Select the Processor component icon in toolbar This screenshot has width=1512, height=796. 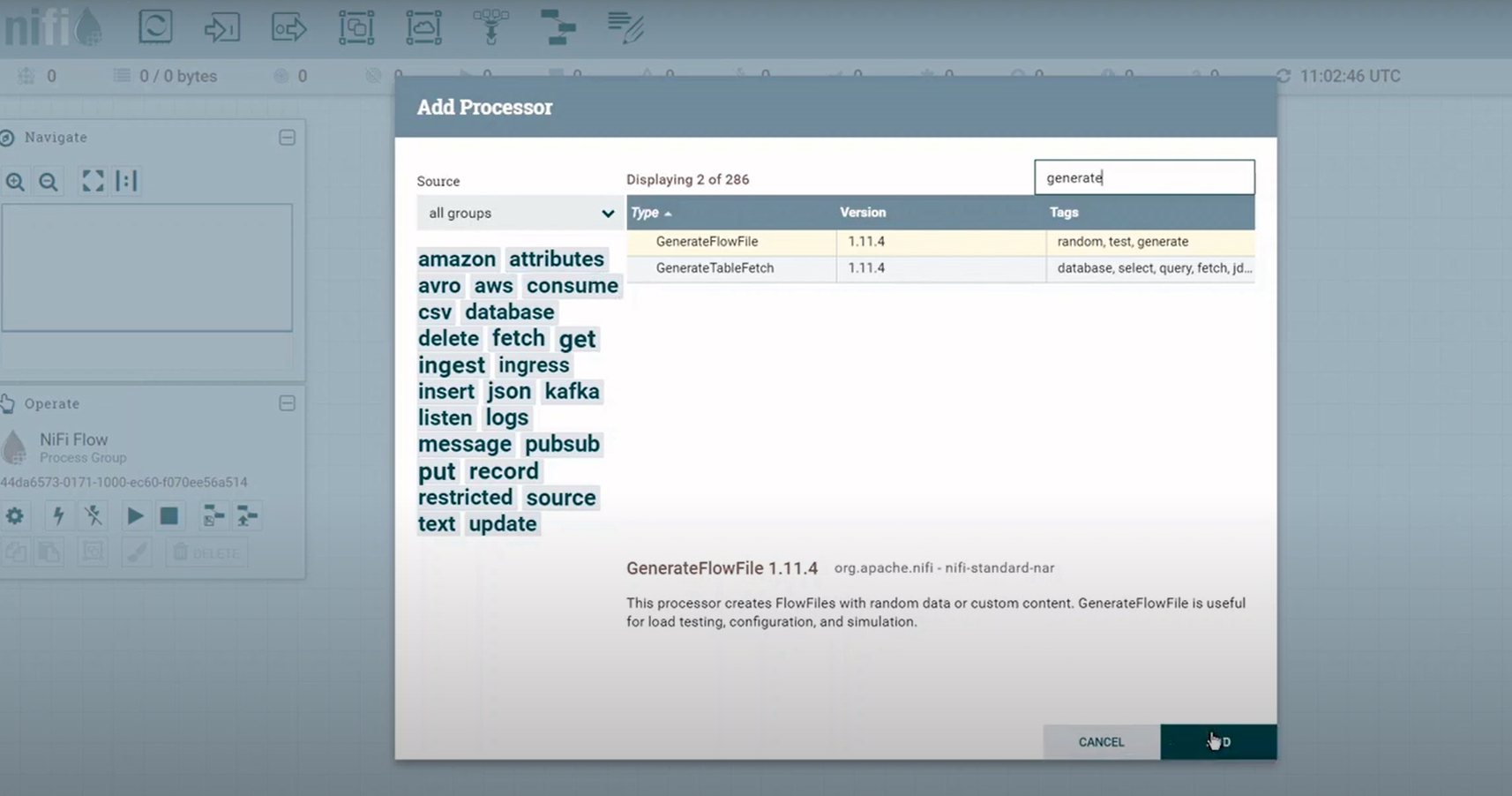point(155,26)
